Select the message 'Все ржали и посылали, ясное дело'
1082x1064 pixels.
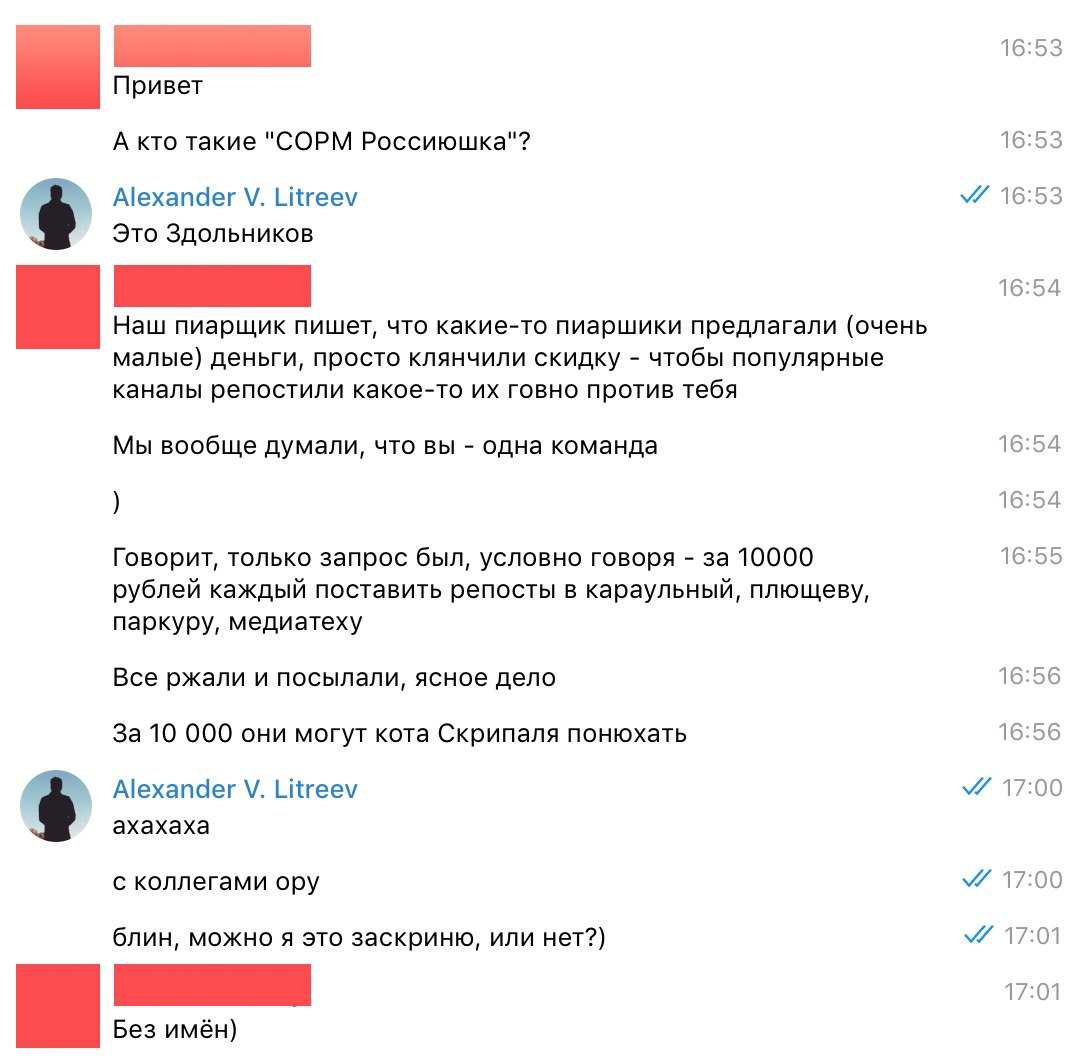coord(334,678)
